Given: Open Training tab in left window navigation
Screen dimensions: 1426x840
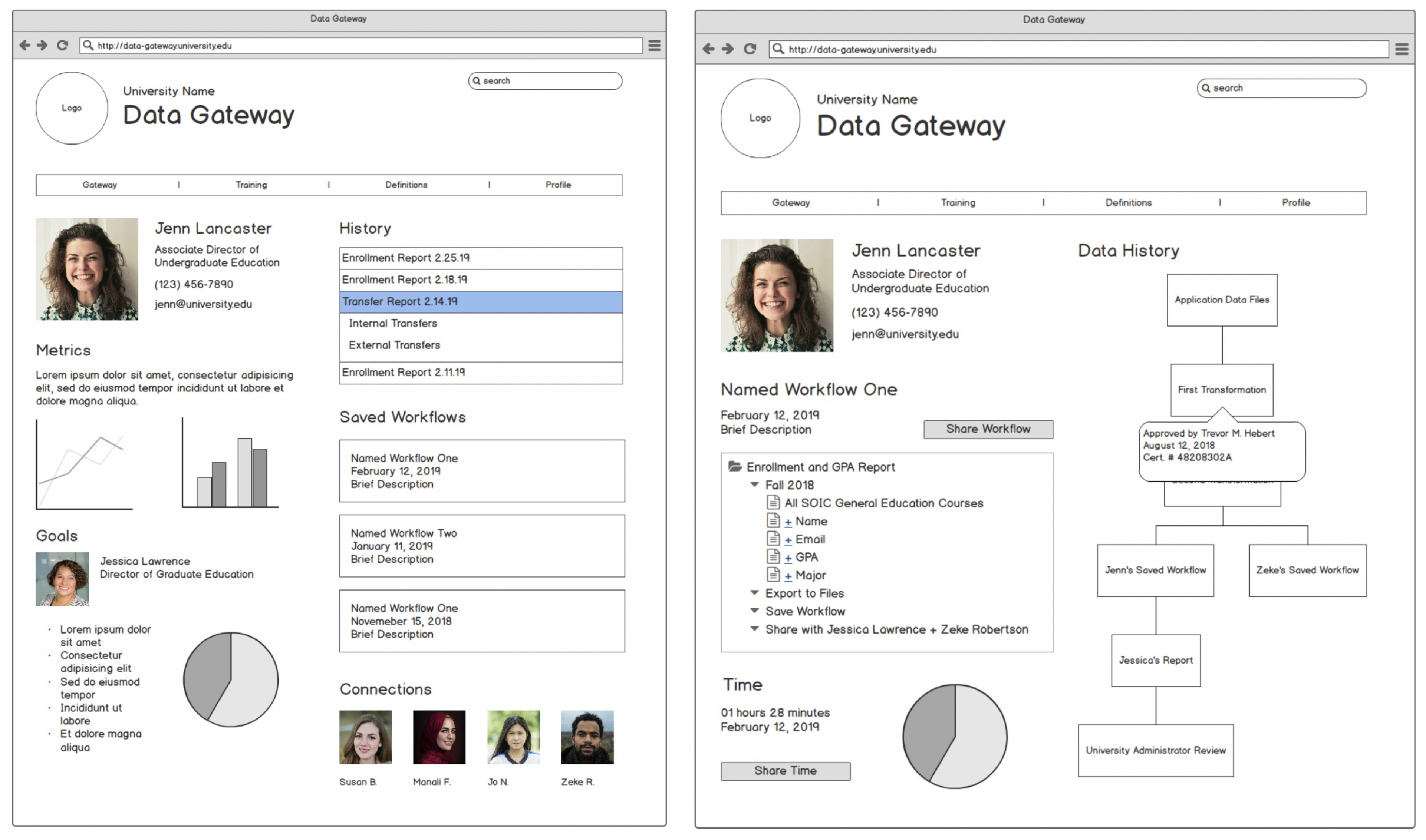Looking at the screenshot, I should coord(251,185).
